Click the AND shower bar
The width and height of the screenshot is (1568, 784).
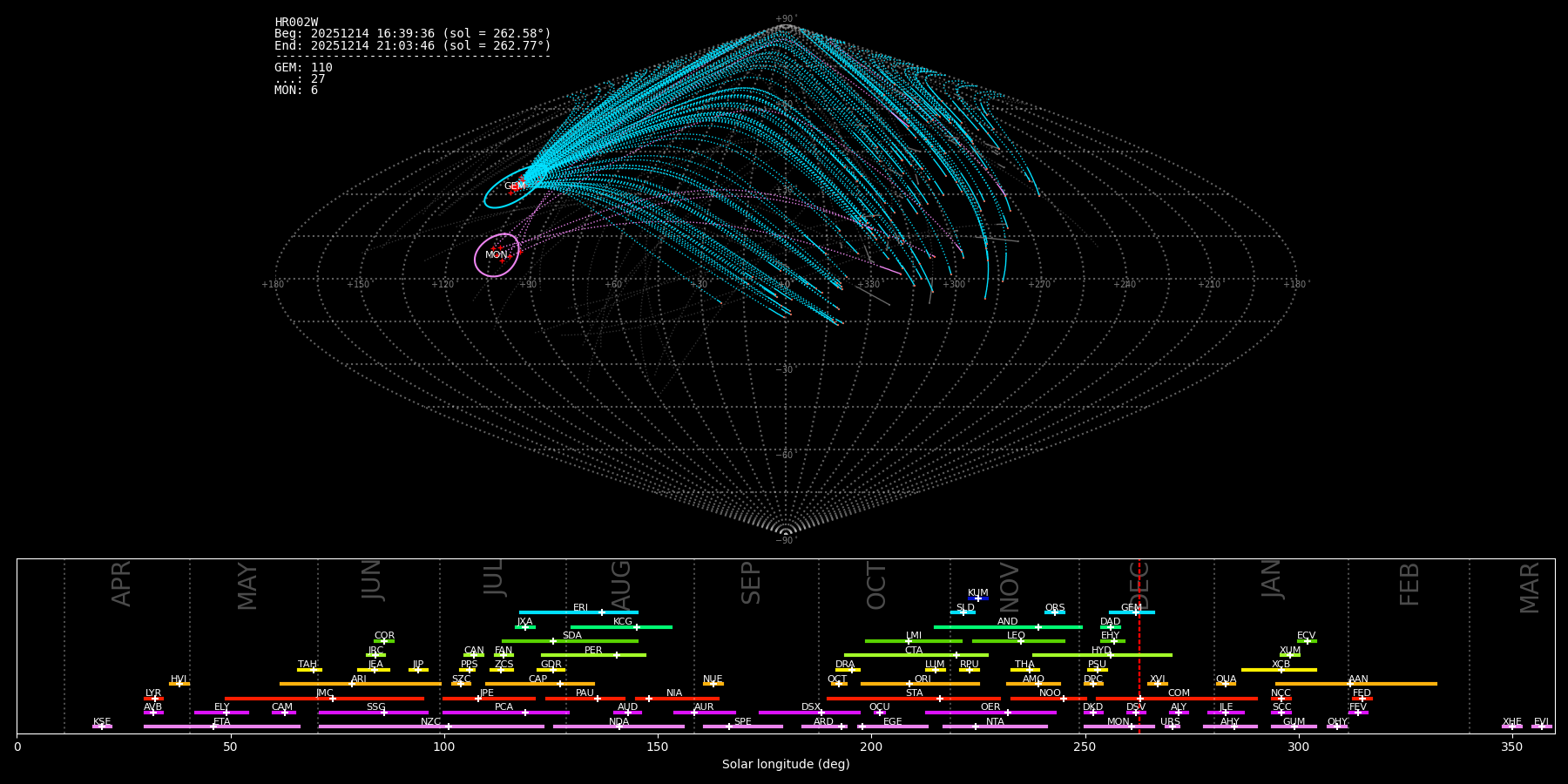pyautogui.click(x=1008, y=626)
